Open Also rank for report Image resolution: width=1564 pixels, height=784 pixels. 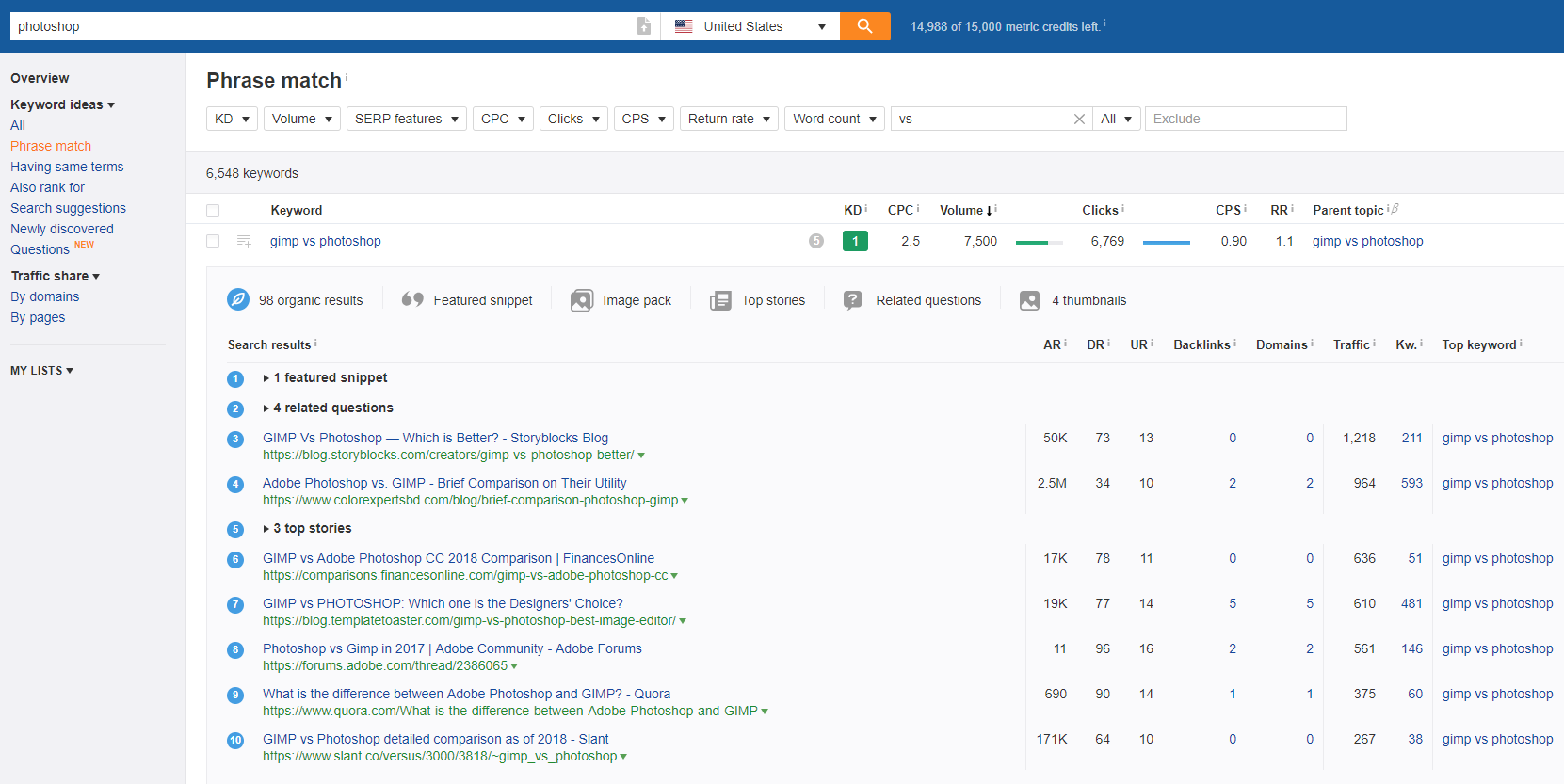47,187
